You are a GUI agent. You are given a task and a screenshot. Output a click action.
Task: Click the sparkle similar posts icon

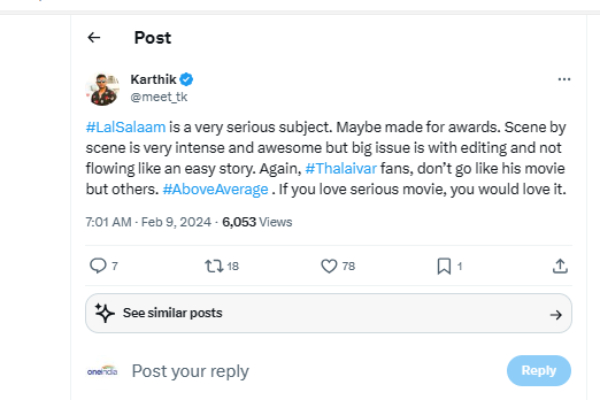tap(104, 313)
